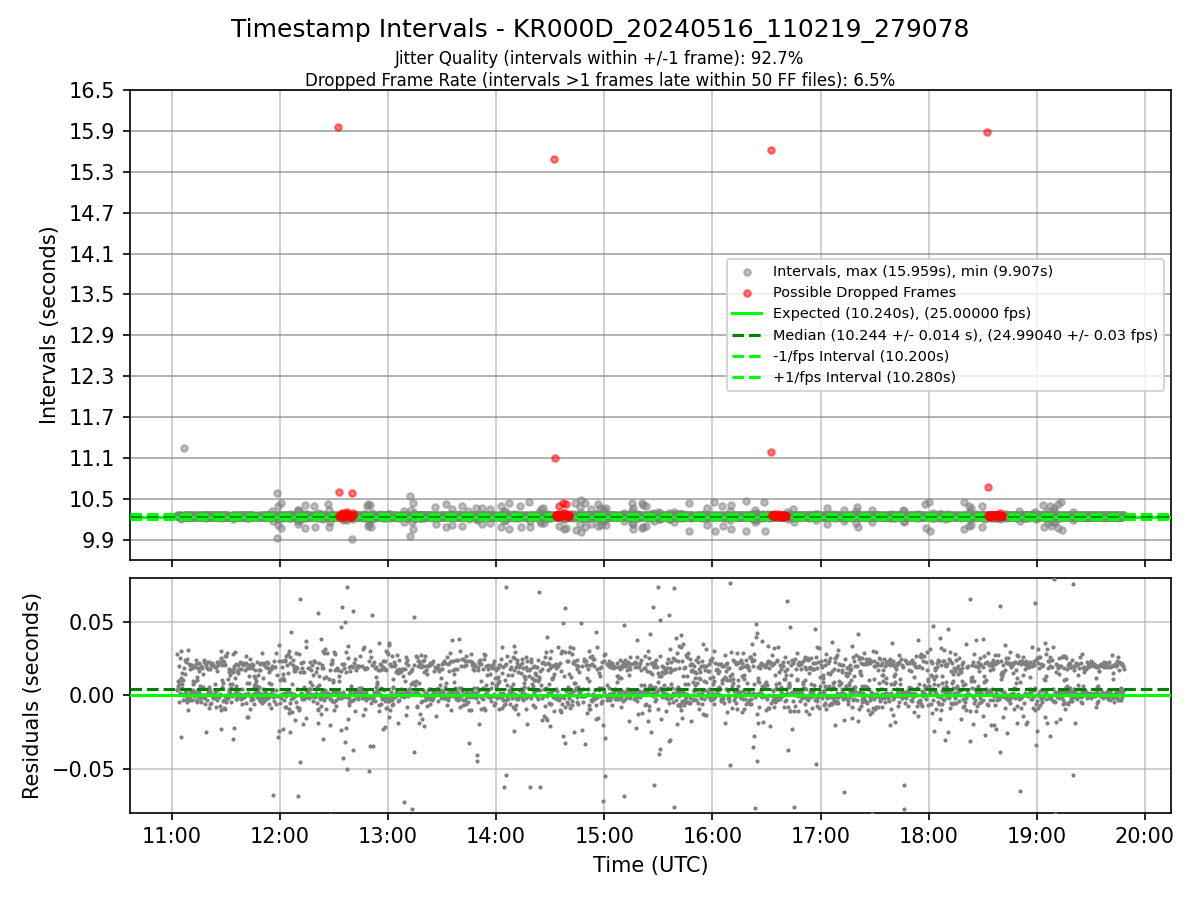Screen dimensions: 1200x900
Task: Click the red dropped-frame point near 15.9s at 12:30
Action: point(338,127)
